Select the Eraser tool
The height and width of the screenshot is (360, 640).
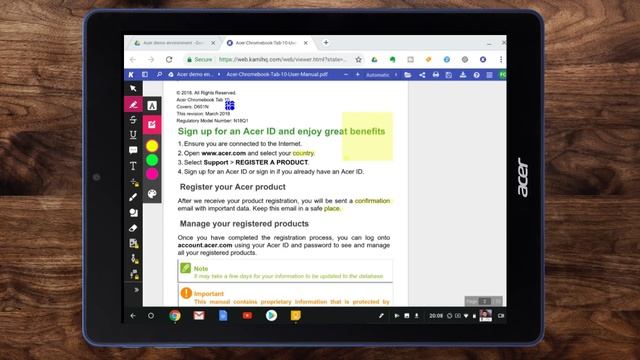click(x=133, y=228)
